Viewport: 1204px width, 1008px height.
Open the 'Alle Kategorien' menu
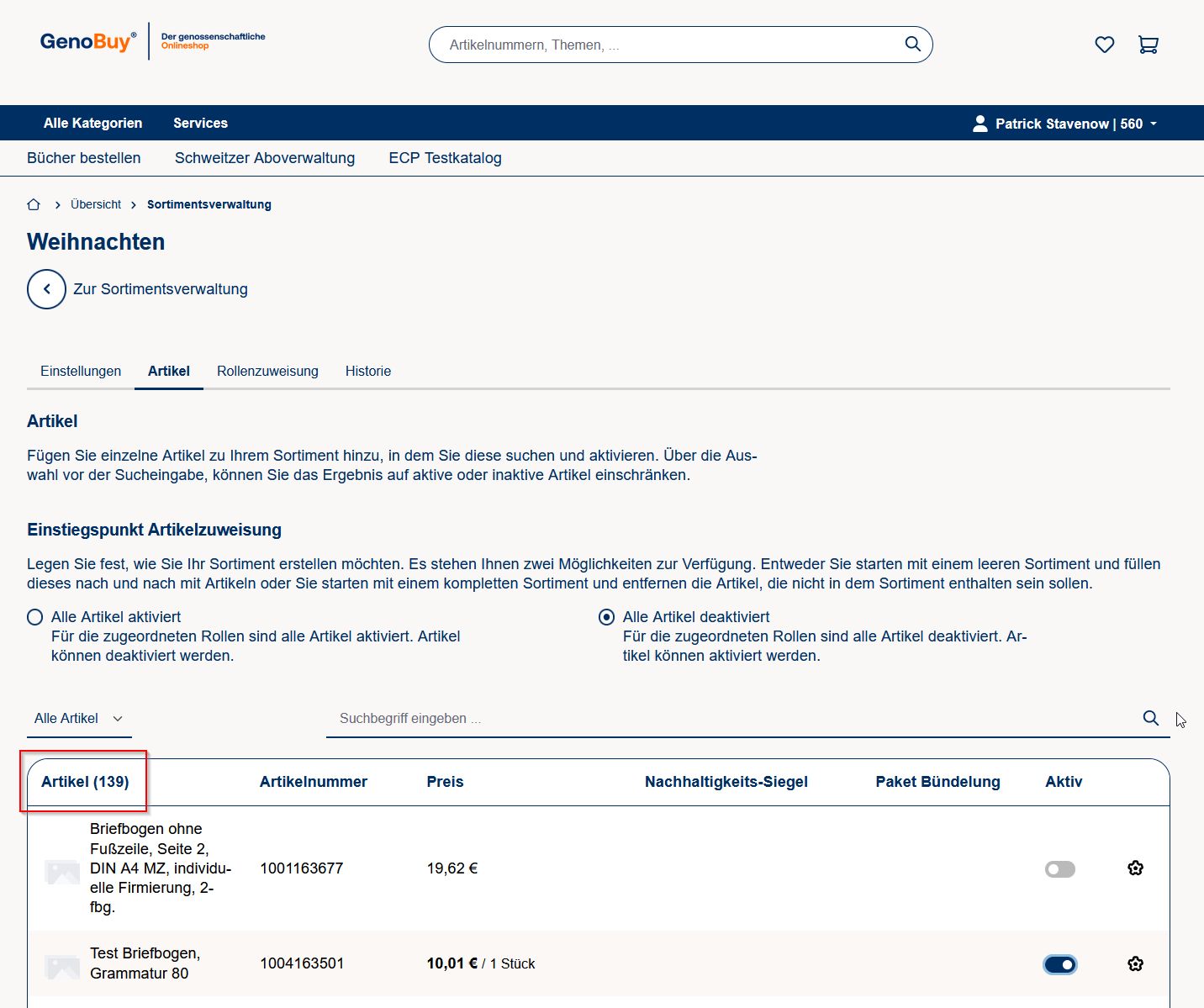coord(92,123)
